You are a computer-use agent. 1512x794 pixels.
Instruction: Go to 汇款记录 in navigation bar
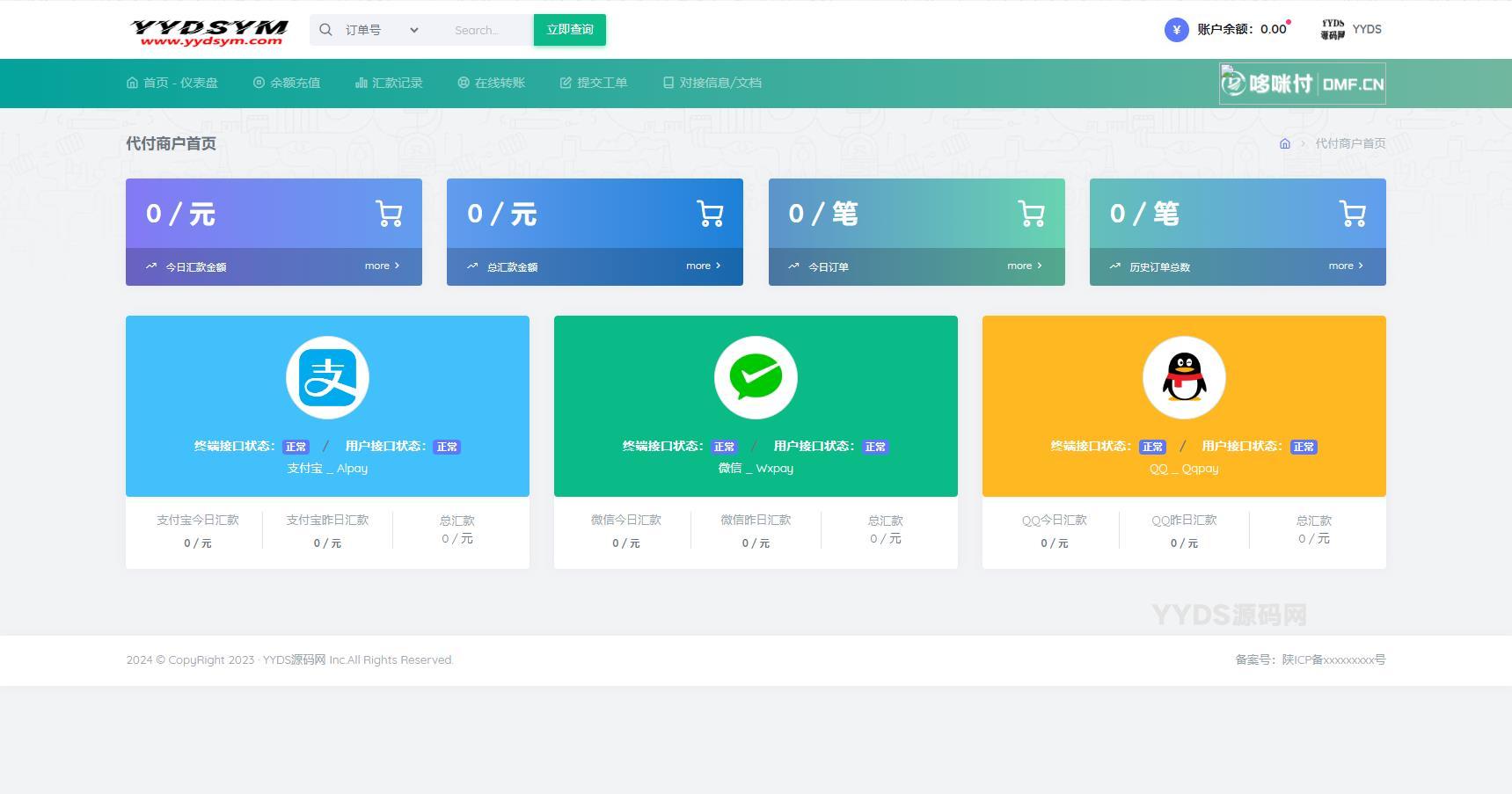coord(389,83)
